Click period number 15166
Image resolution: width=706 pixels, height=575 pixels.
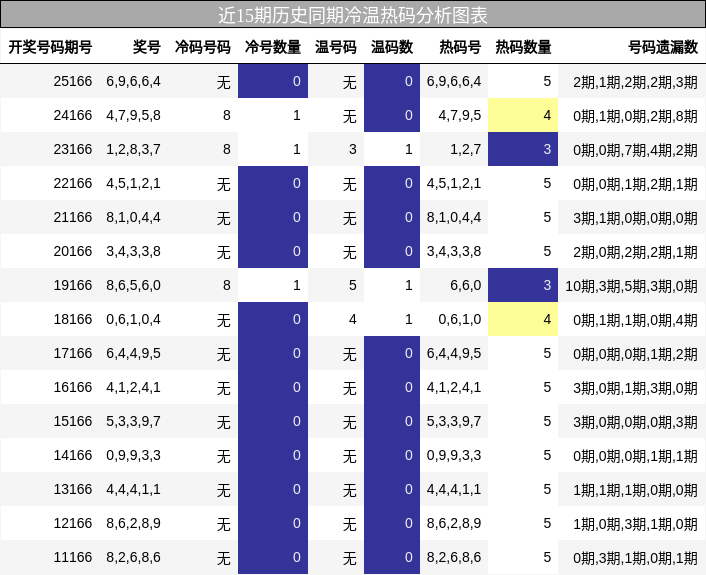click(x=72, y=421)
